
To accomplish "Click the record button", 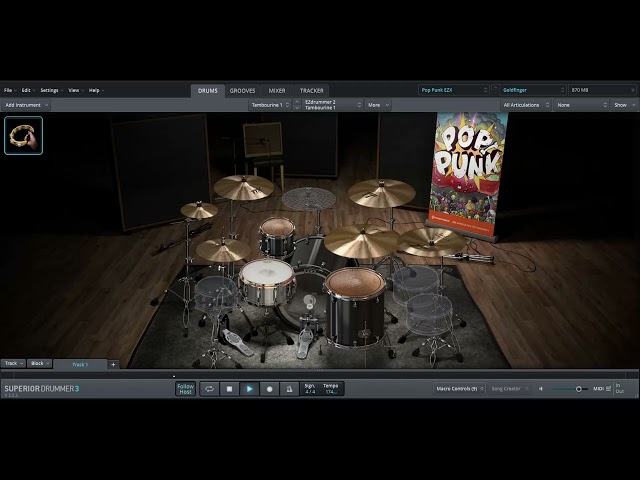I will [269, 389].
